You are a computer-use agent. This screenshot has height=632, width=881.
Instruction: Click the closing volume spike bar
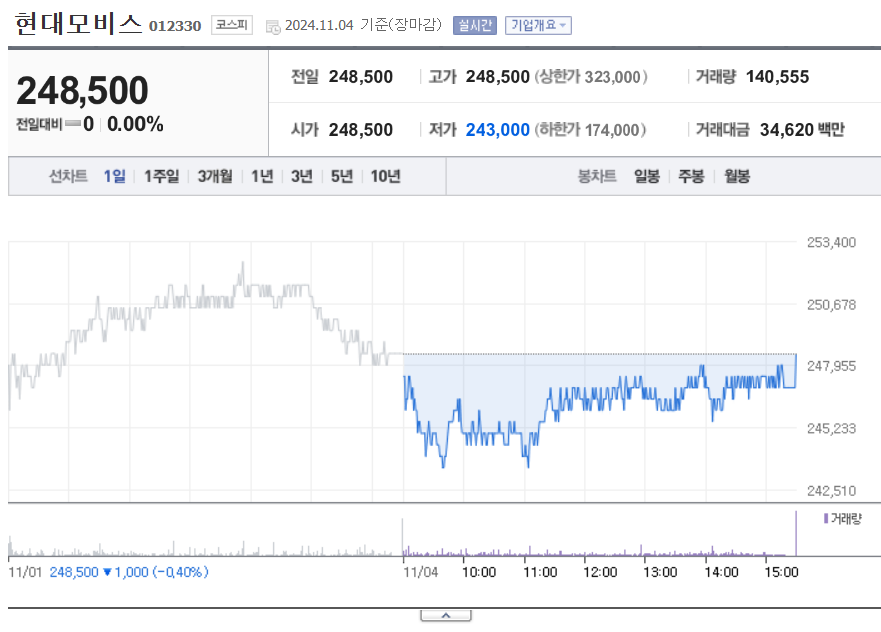[796, 533]
